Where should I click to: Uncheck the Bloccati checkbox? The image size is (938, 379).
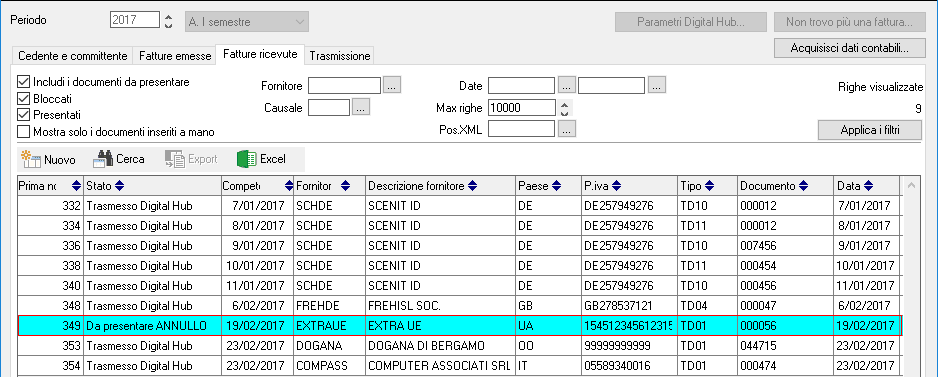click(24, 98)
